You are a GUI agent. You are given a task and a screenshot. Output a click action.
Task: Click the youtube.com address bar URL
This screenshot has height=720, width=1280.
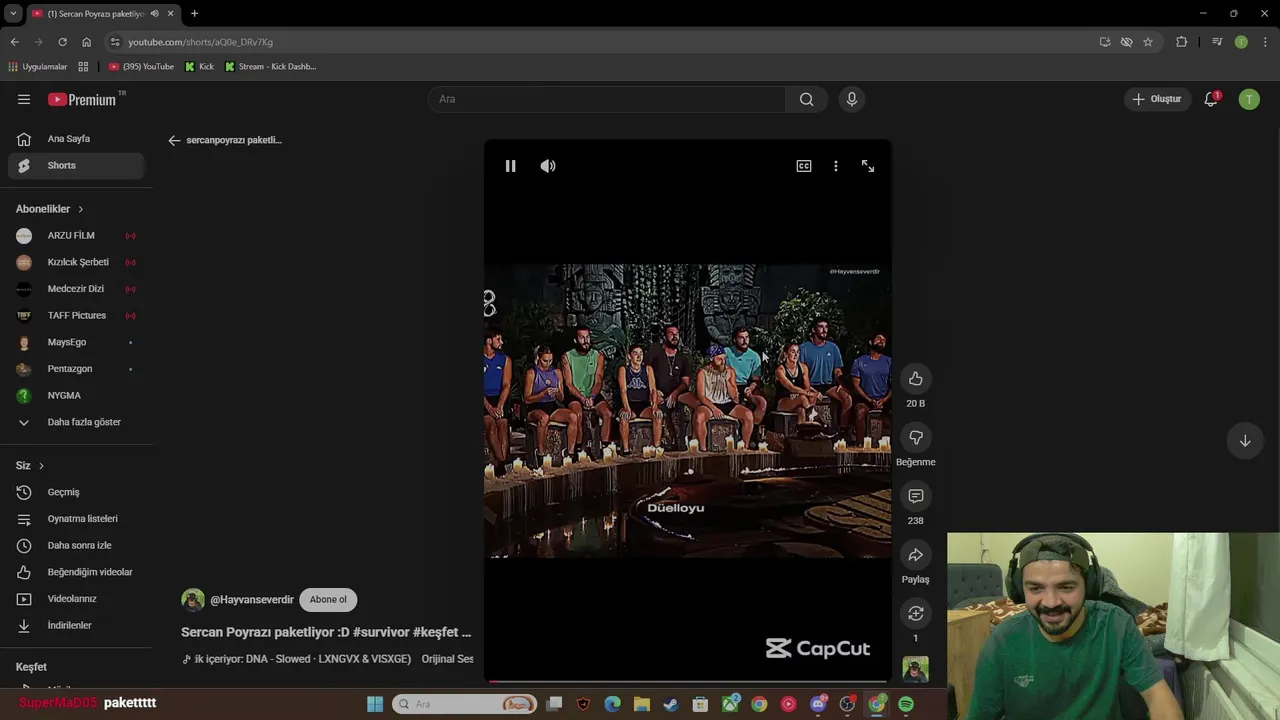[200, 42]
